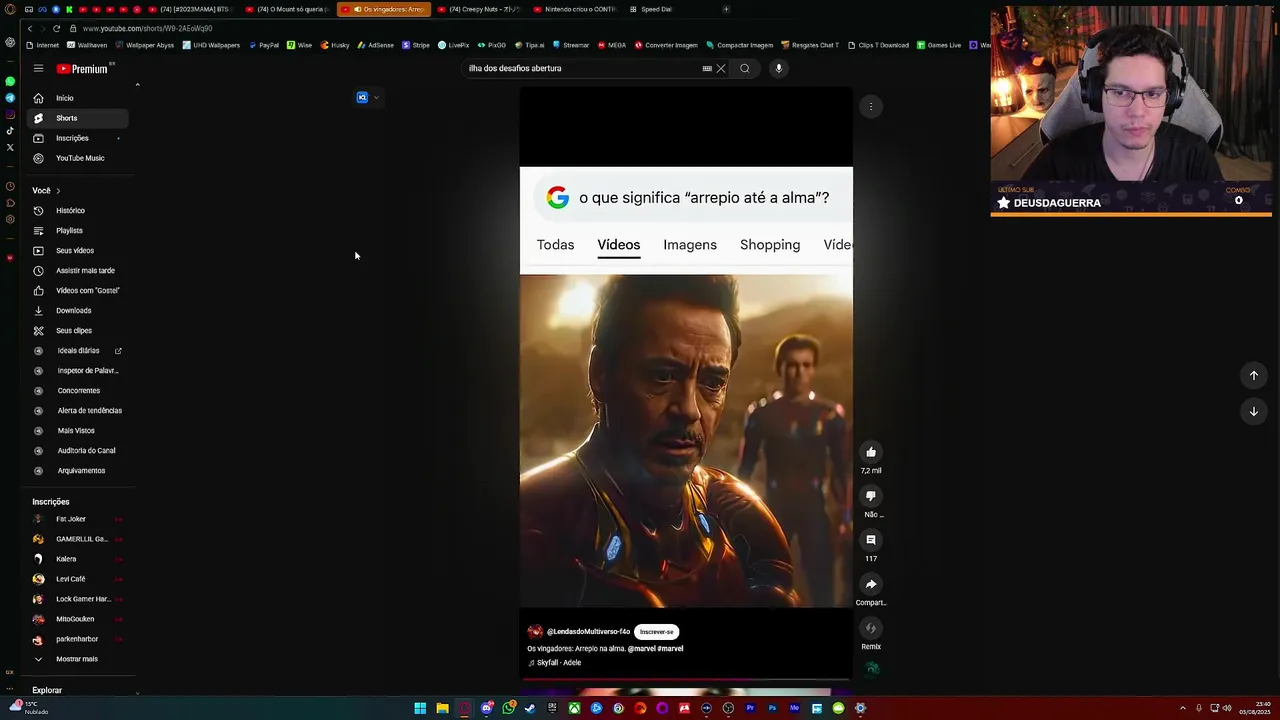Switch to the Nintendo criou browser tab

click(575, 9)
